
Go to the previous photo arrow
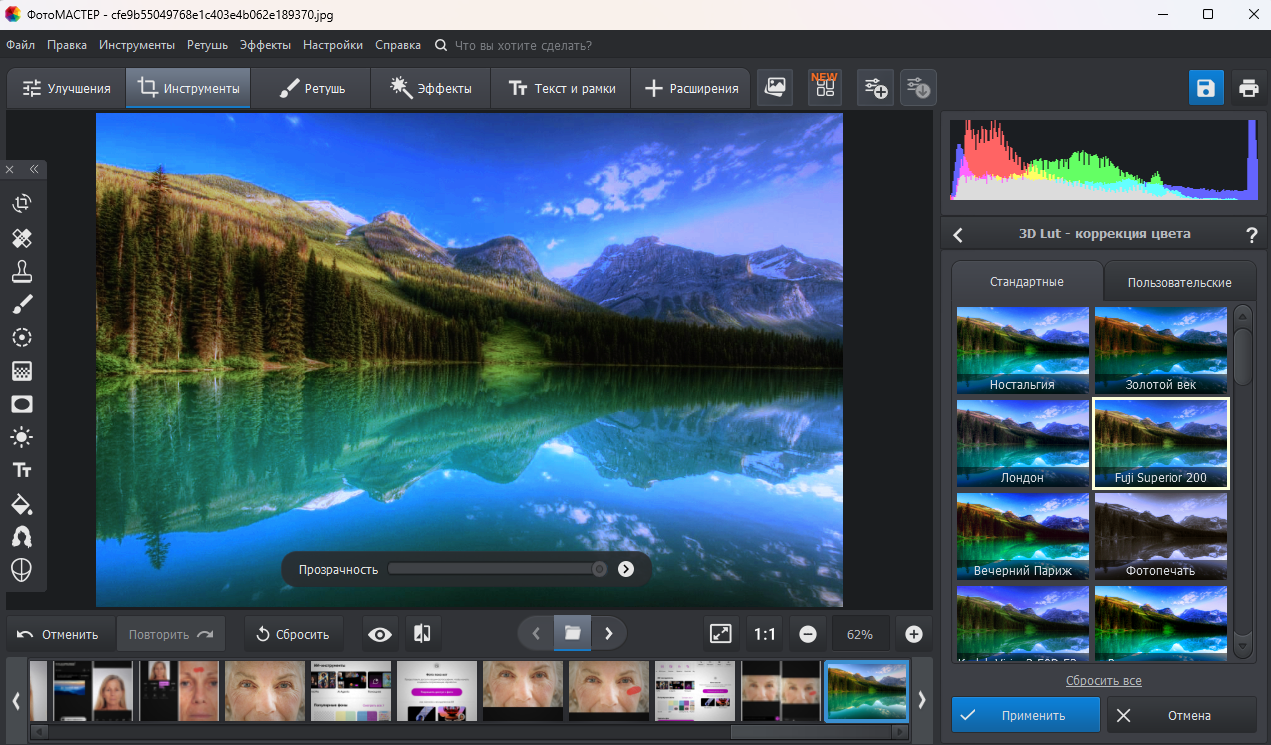click(x=536, y=633)
